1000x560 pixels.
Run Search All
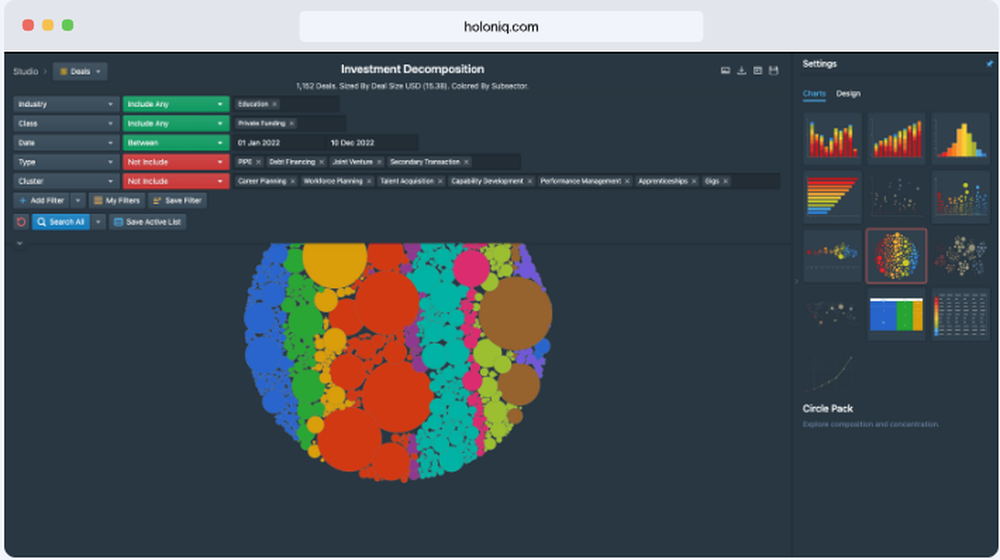[x=61, y=222]
